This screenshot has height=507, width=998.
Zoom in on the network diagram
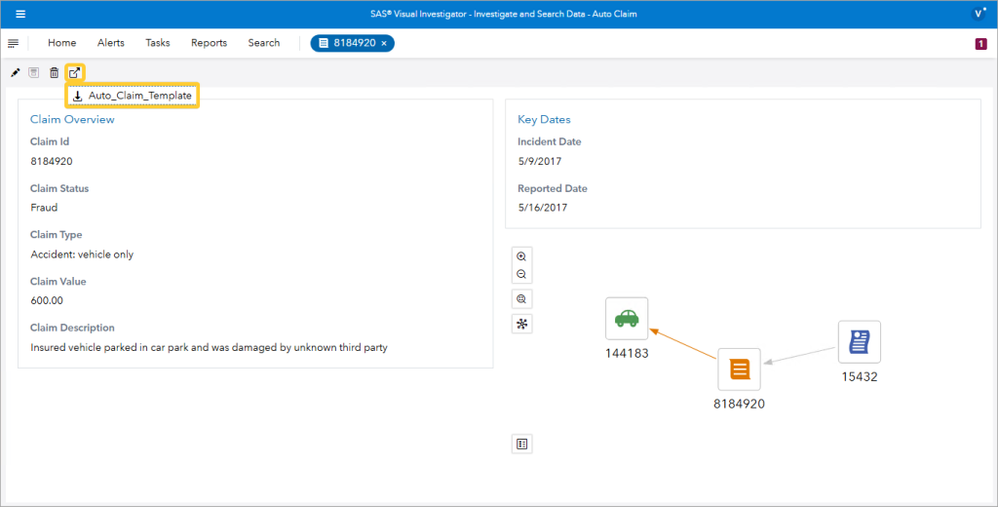pos(521,257)
